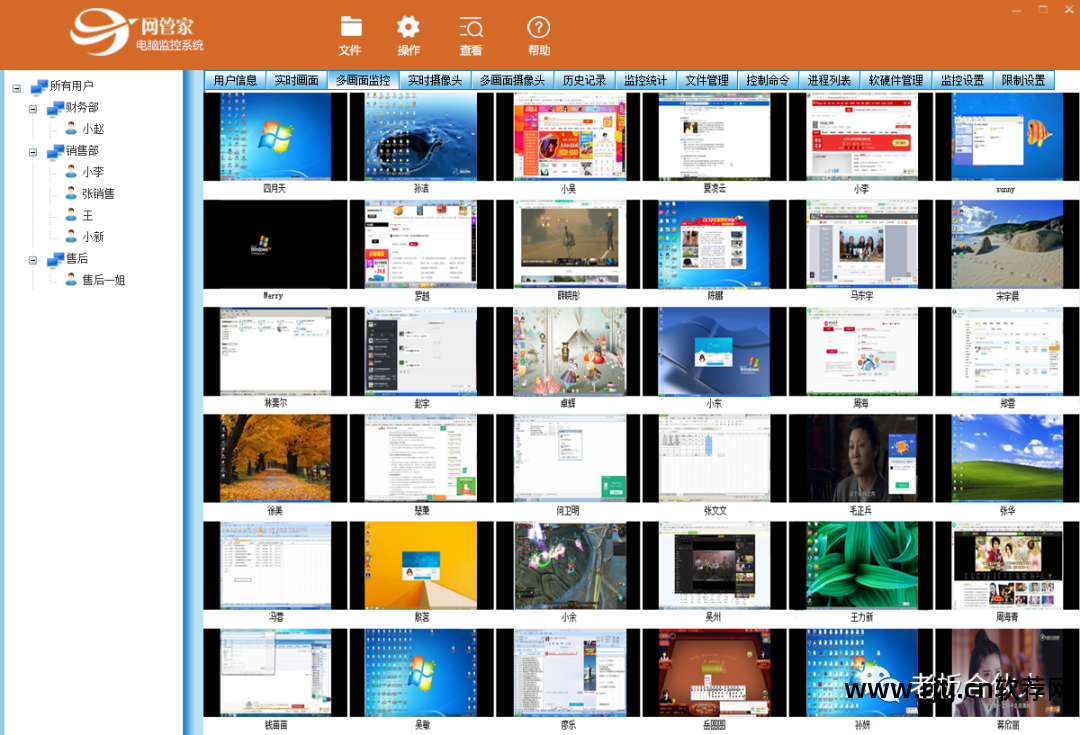Open the 软硬件管理 tab
1080x735 pixels.
896,80
